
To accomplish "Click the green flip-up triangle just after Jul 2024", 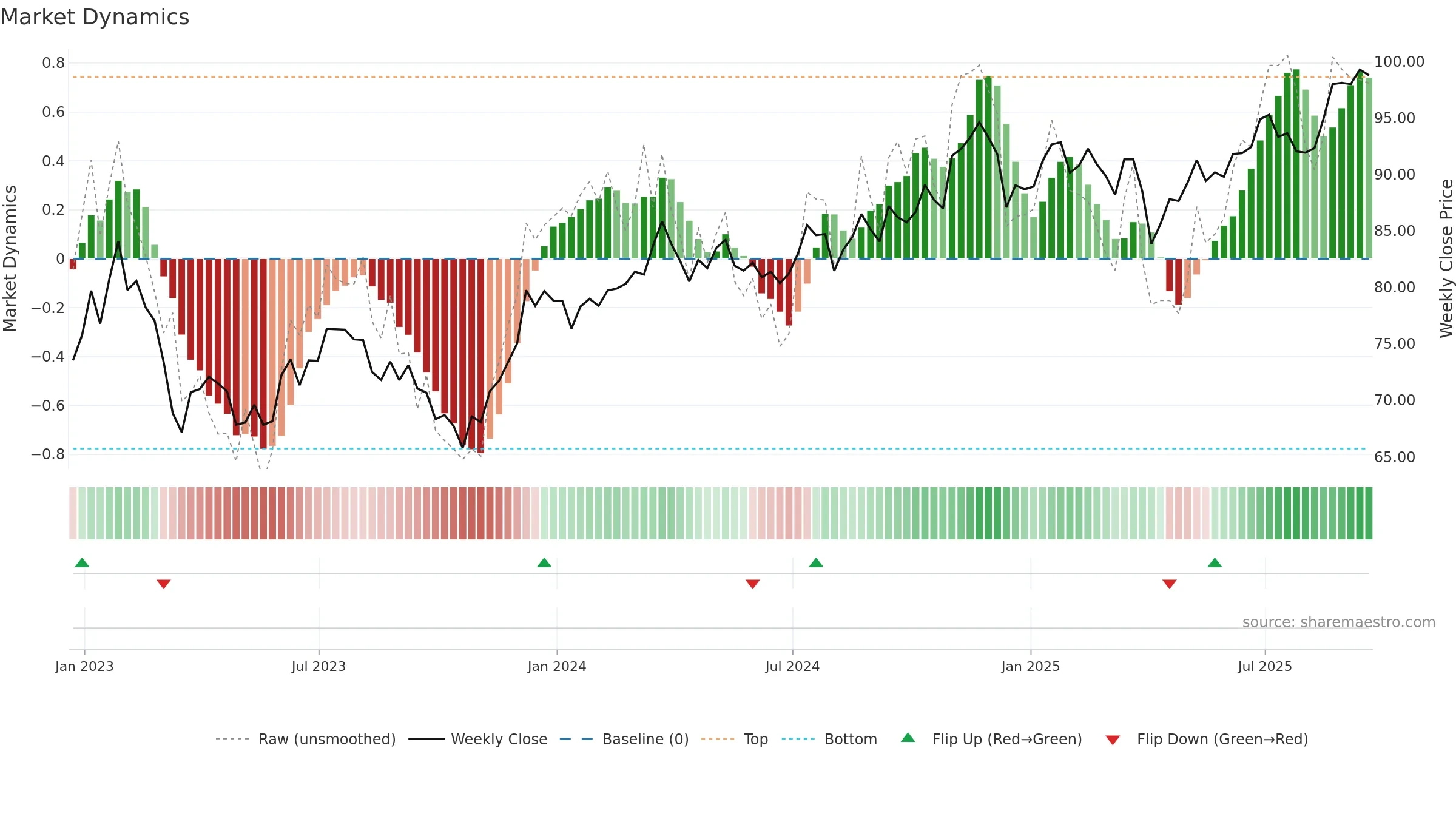I will (816, 562).
